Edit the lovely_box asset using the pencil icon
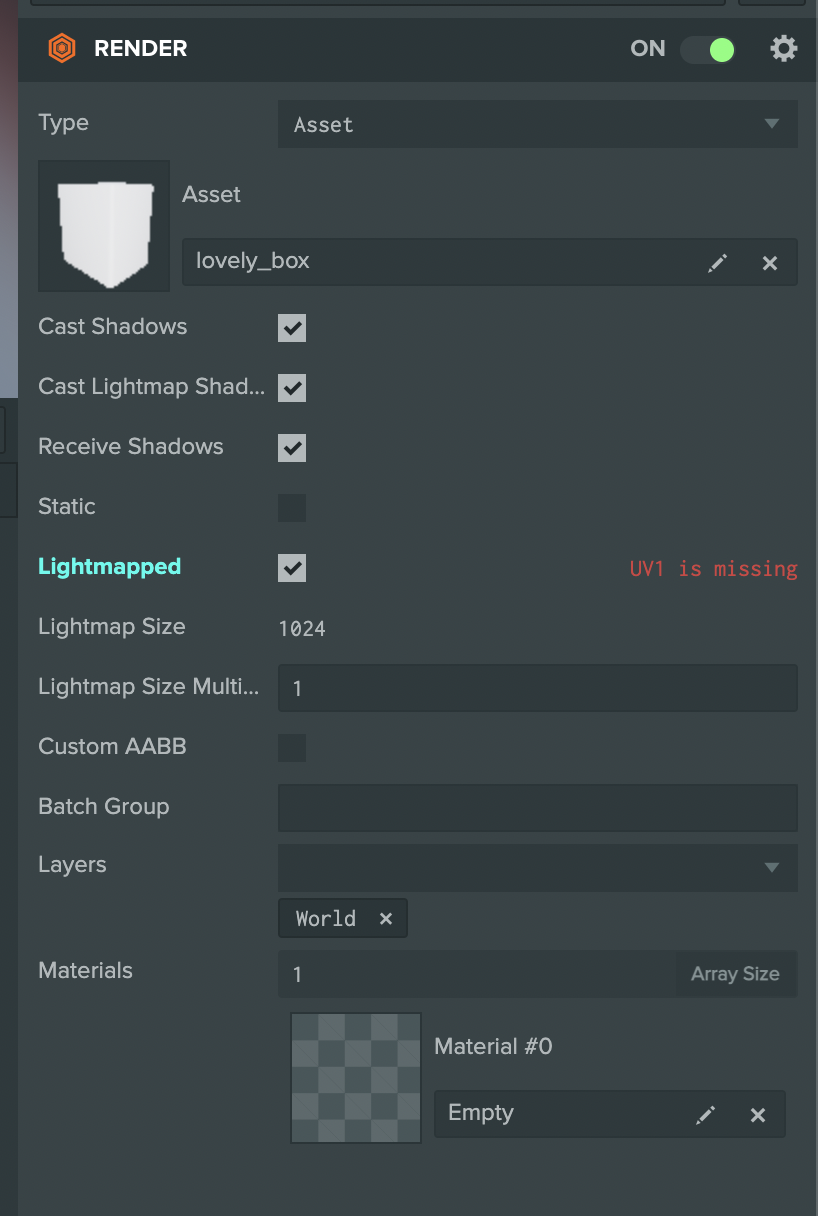 717,262
